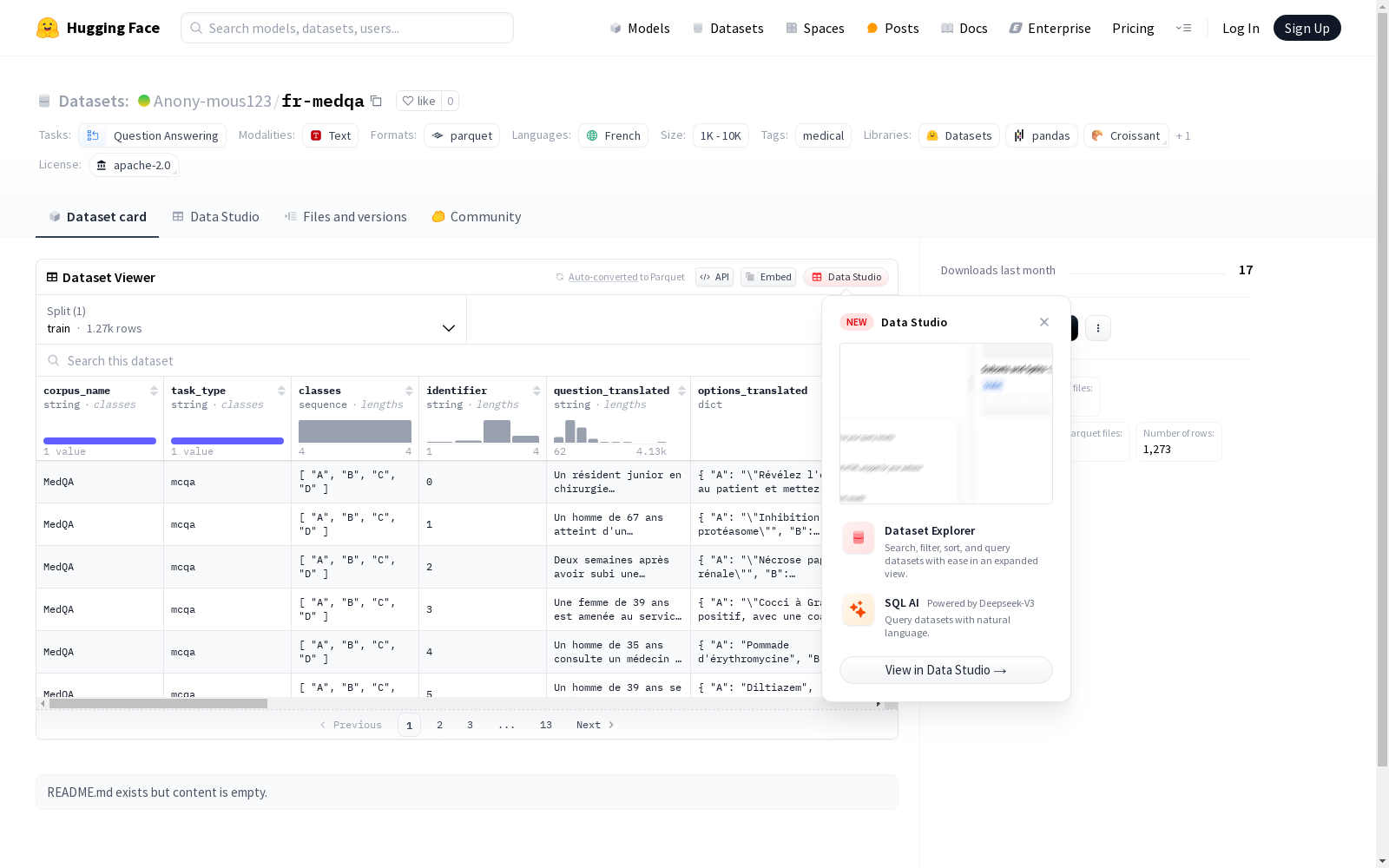Open the API button in Dataset Viewer

click(x=714, y=277)
